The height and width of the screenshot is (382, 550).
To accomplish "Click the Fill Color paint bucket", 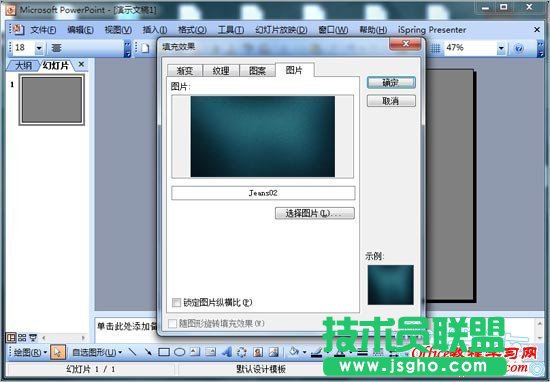I will click(x=294, y=351).
